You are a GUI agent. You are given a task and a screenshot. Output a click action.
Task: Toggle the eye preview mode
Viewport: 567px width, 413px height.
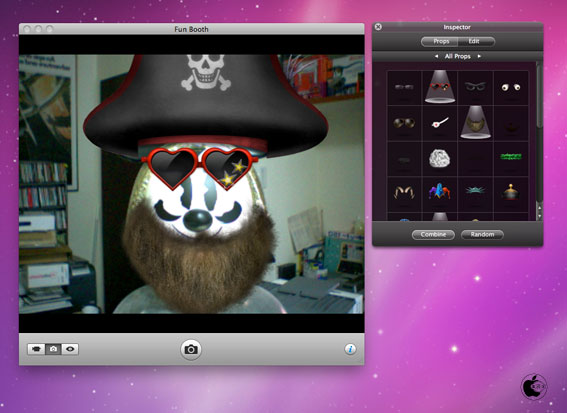point(70,349)
